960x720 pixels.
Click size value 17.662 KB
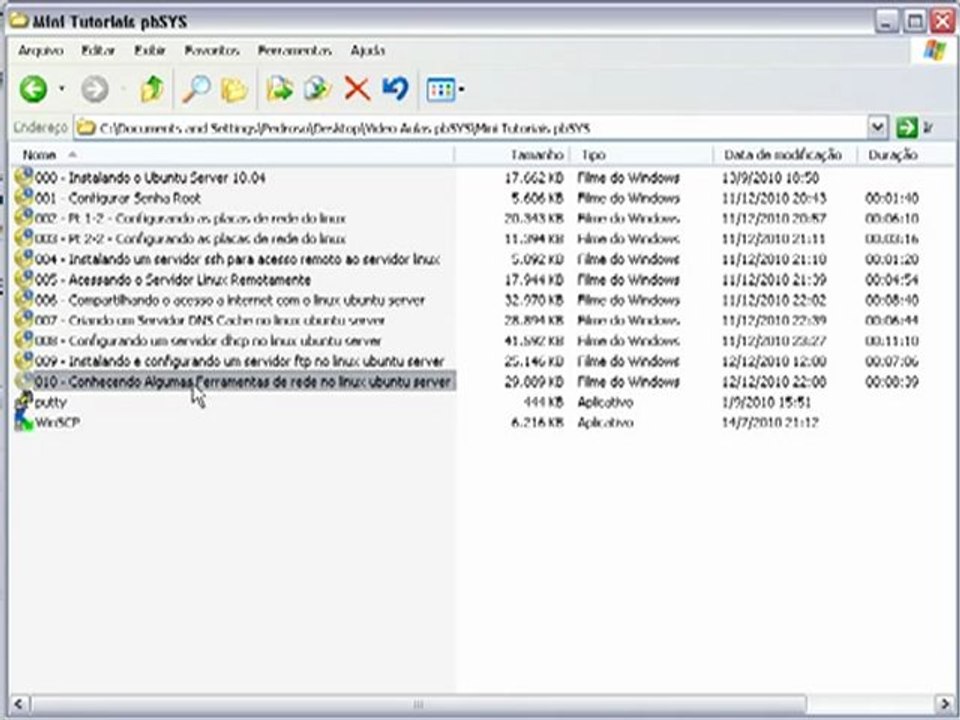pyautogui.click(x=533, y=178)
